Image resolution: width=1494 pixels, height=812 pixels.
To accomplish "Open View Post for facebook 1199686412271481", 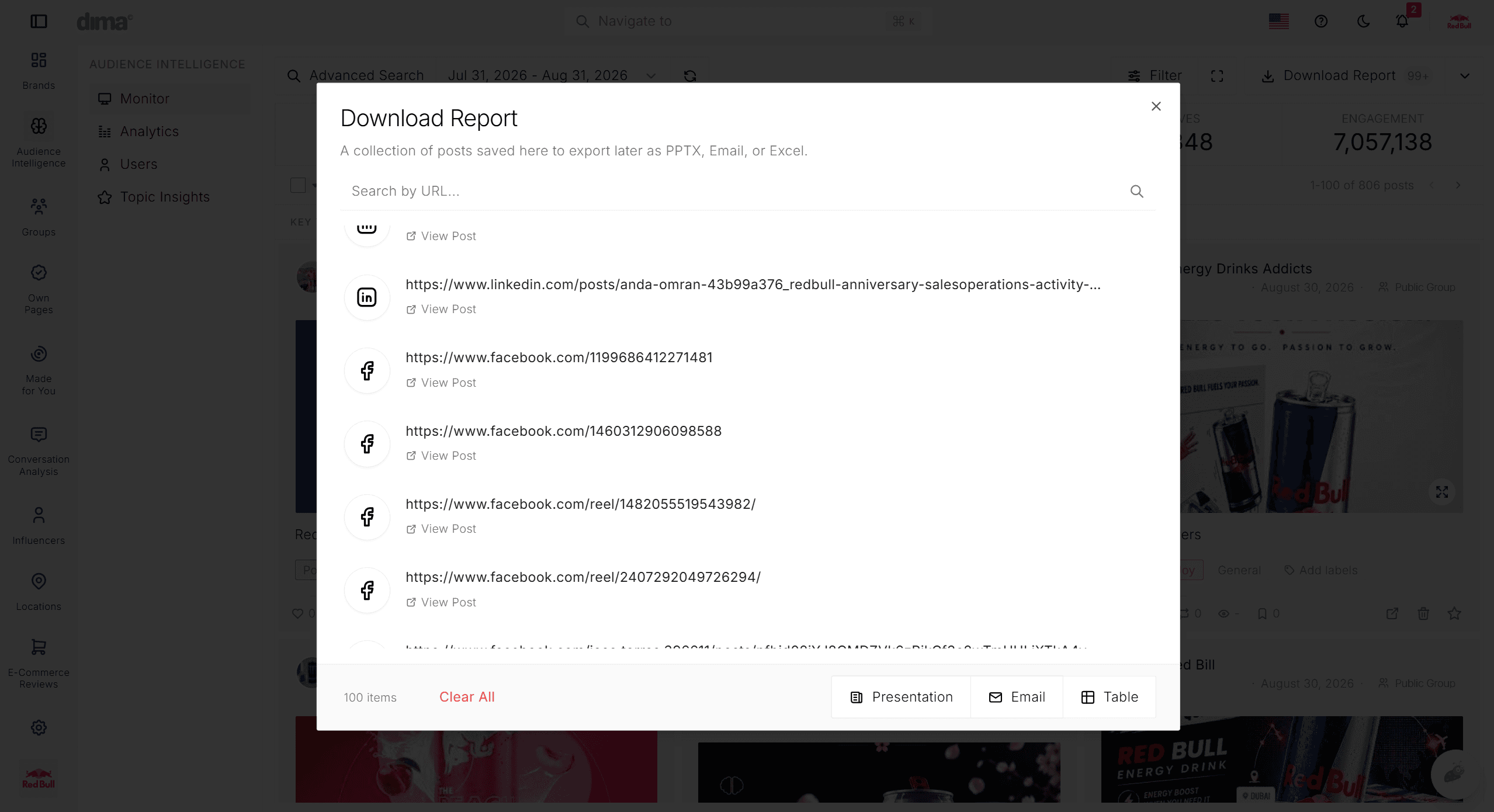I will click(x=441, y=383).
